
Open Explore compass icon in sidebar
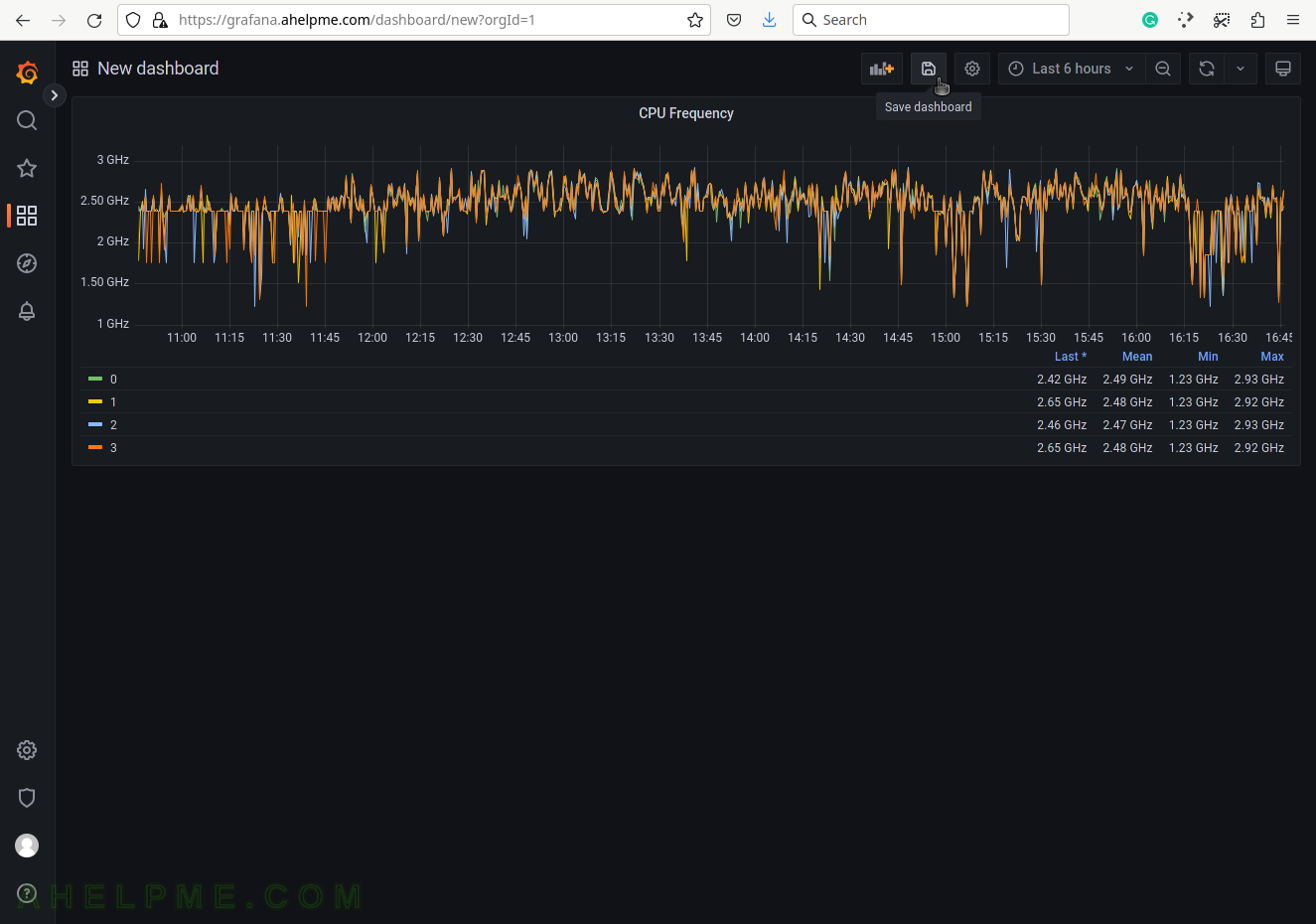(27, 263)
